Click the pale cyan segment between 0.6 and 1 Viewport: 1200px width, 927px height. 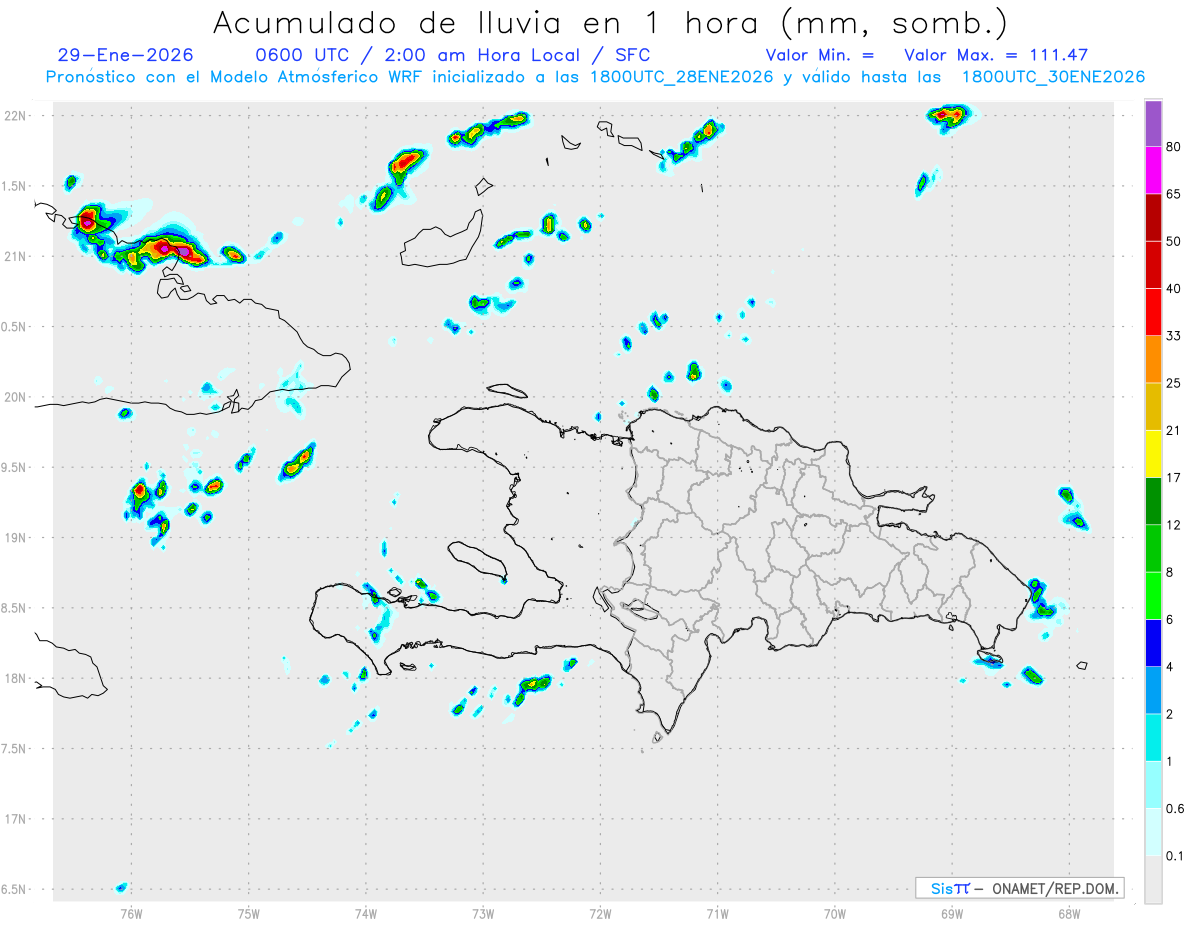pos(1153,784)
